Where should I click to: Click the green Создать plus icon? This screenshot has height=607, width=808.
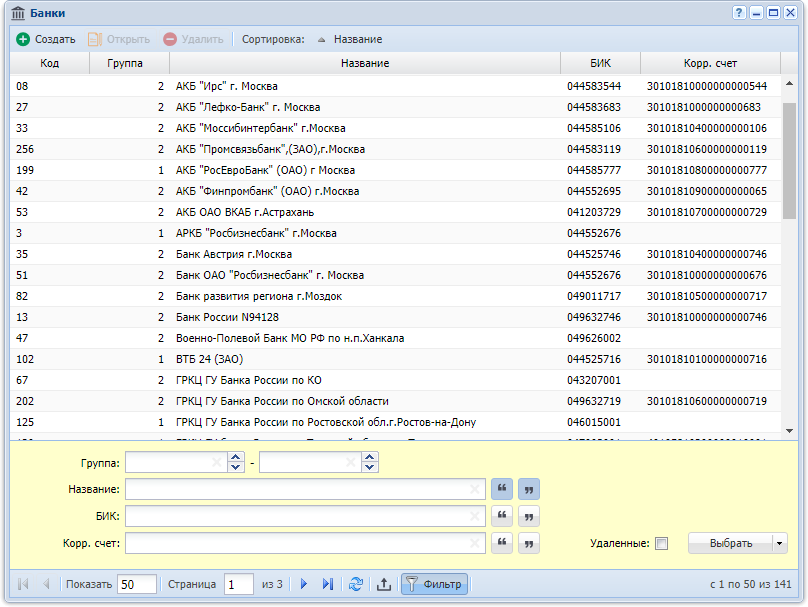[23, 39]
